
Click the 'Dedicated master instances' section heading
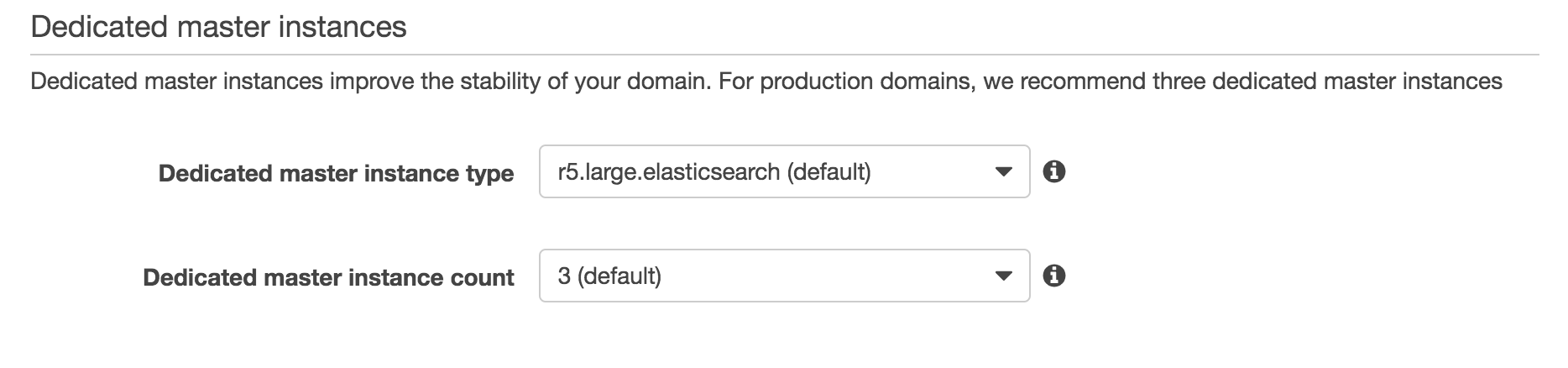pyautogui.click(x=218, y=27)
